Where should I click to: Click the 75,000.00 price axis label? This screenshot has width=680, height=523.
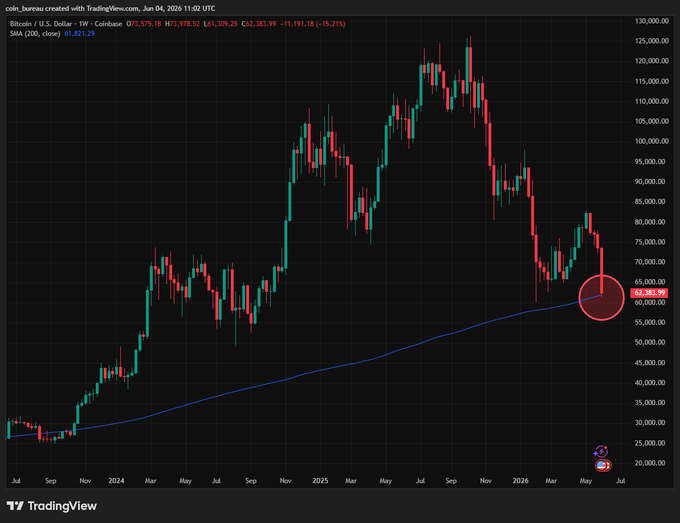(650, 242)
